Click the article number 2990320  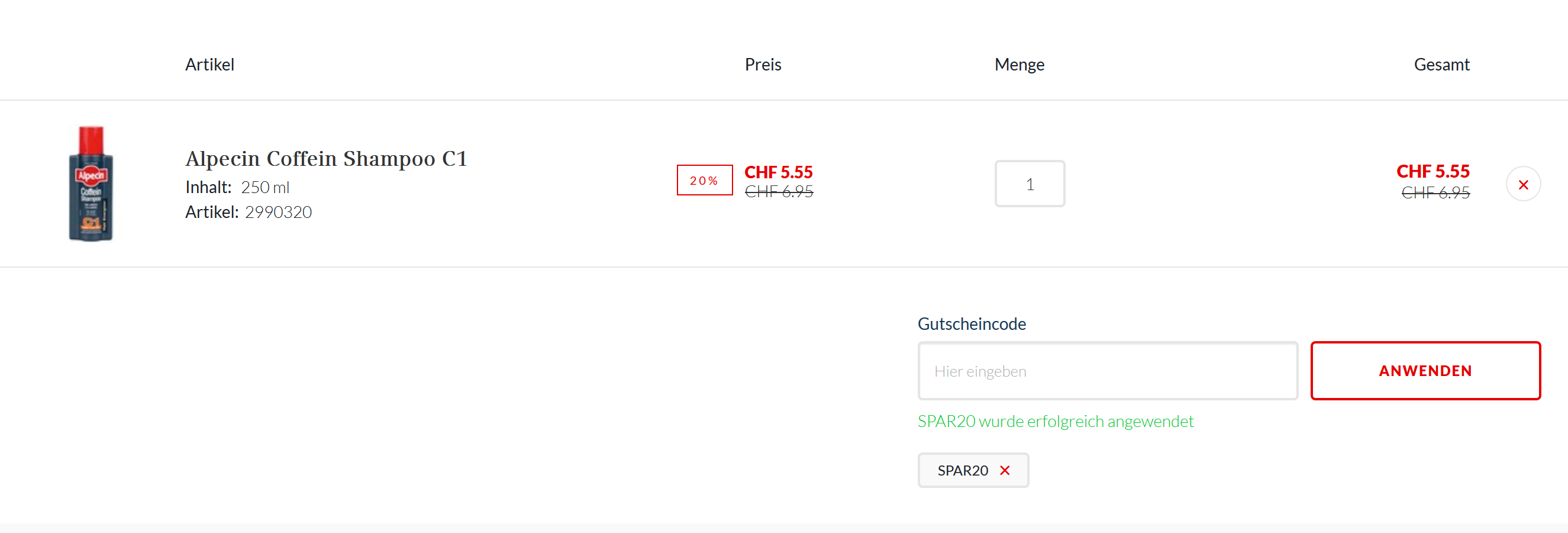click(278, 212)
